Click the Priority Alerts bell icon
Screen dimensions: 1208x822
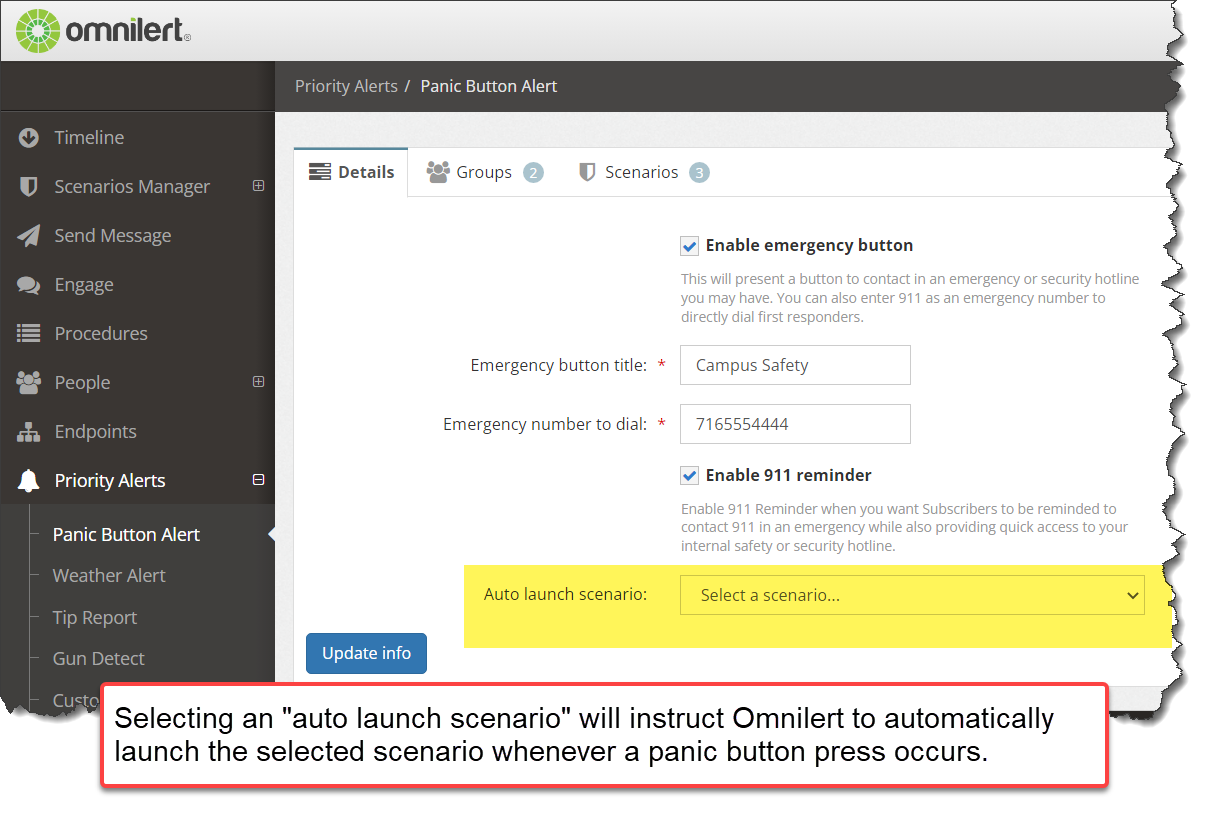[x=29, y=481]
